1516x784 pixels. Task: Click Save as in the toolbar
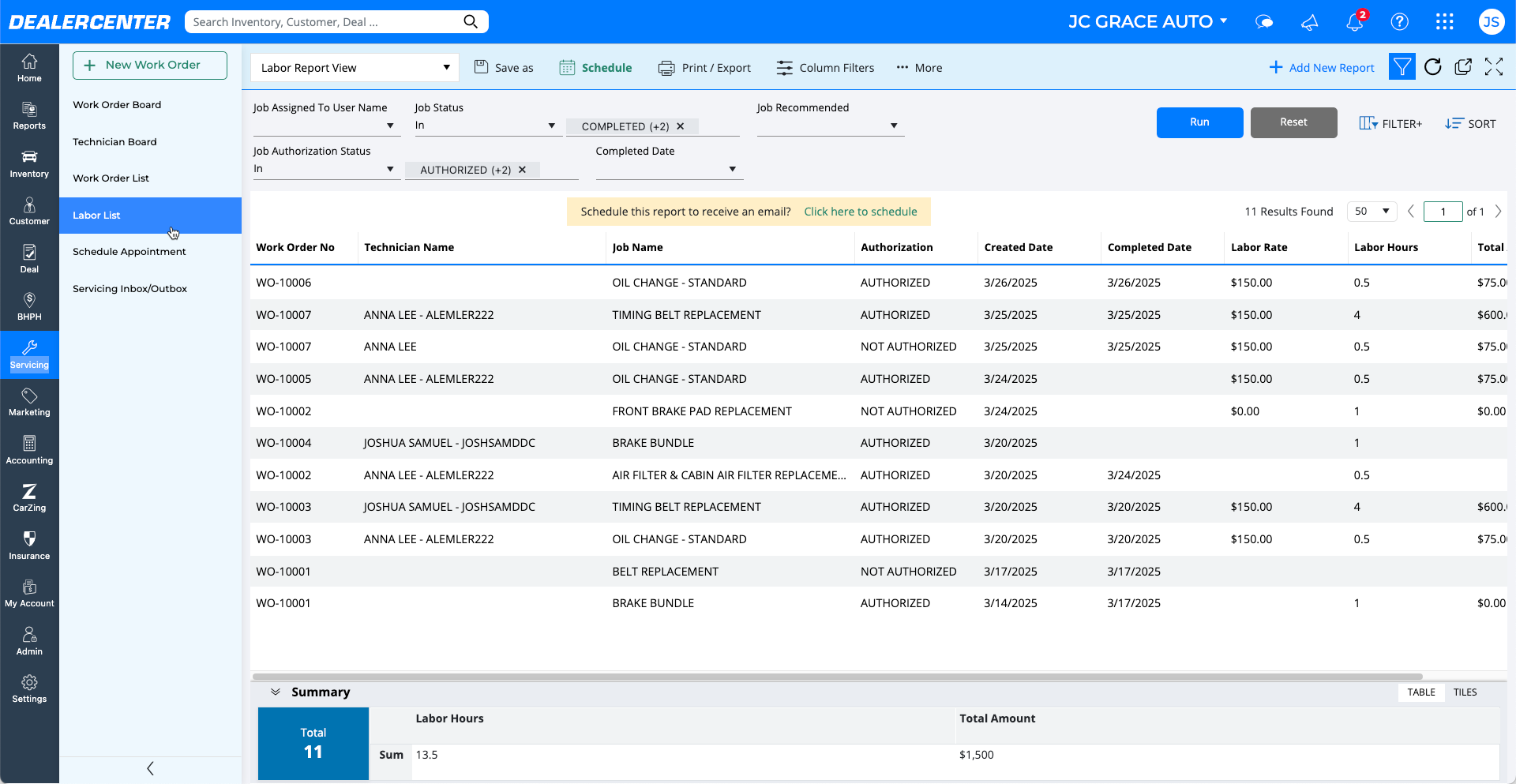504,68
